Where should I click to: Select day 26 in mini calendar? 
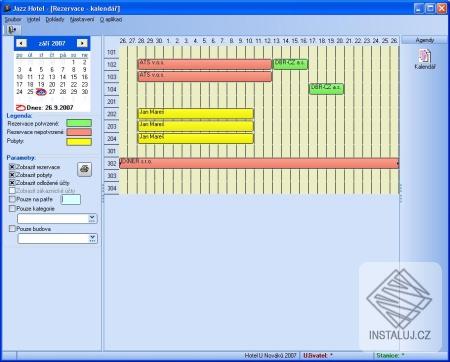(41, 92)
